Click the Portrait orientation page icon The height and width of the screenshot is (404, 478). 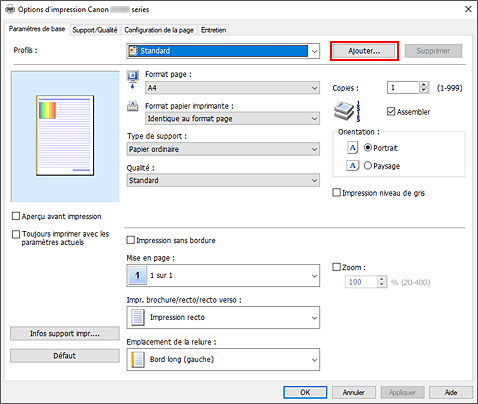coord(353,148)
